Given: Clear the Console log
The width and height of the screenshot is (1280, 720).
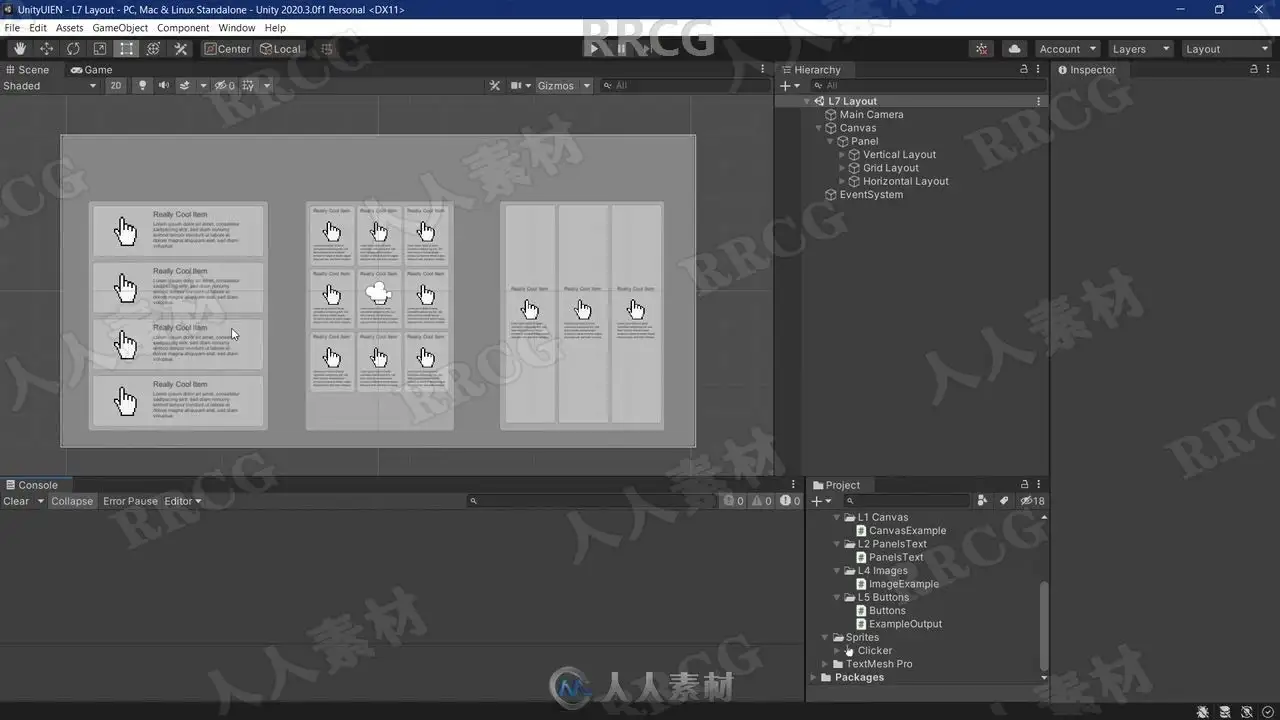Looking at the screenshot, I should pos(16,501).
